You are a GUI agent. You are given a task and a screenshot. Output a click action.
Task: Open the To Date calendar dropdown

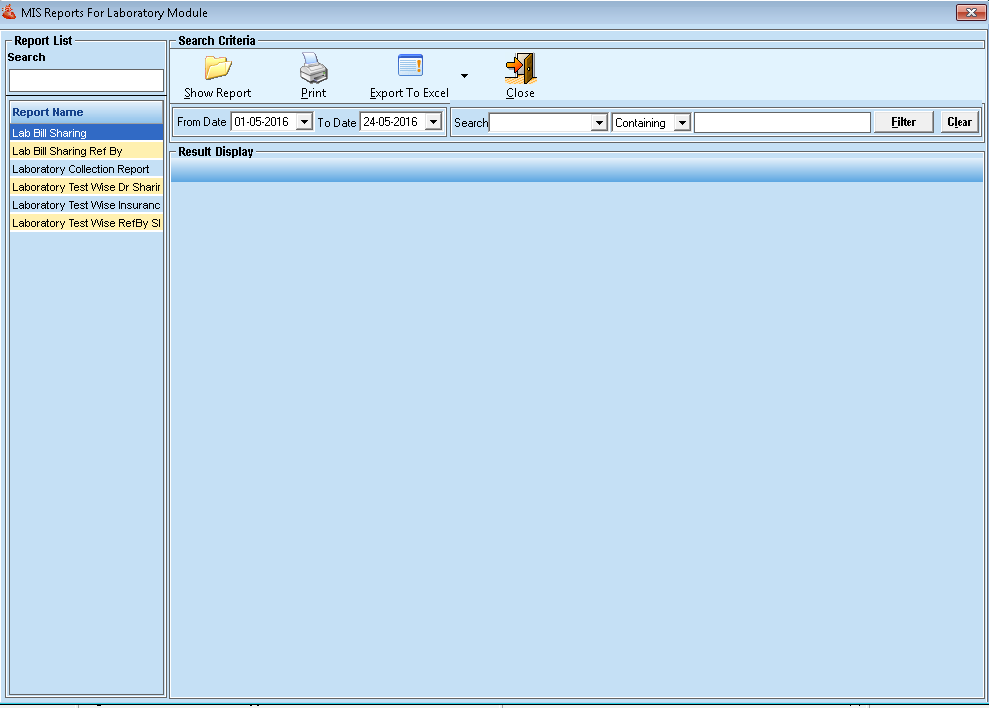pos(433,122)
